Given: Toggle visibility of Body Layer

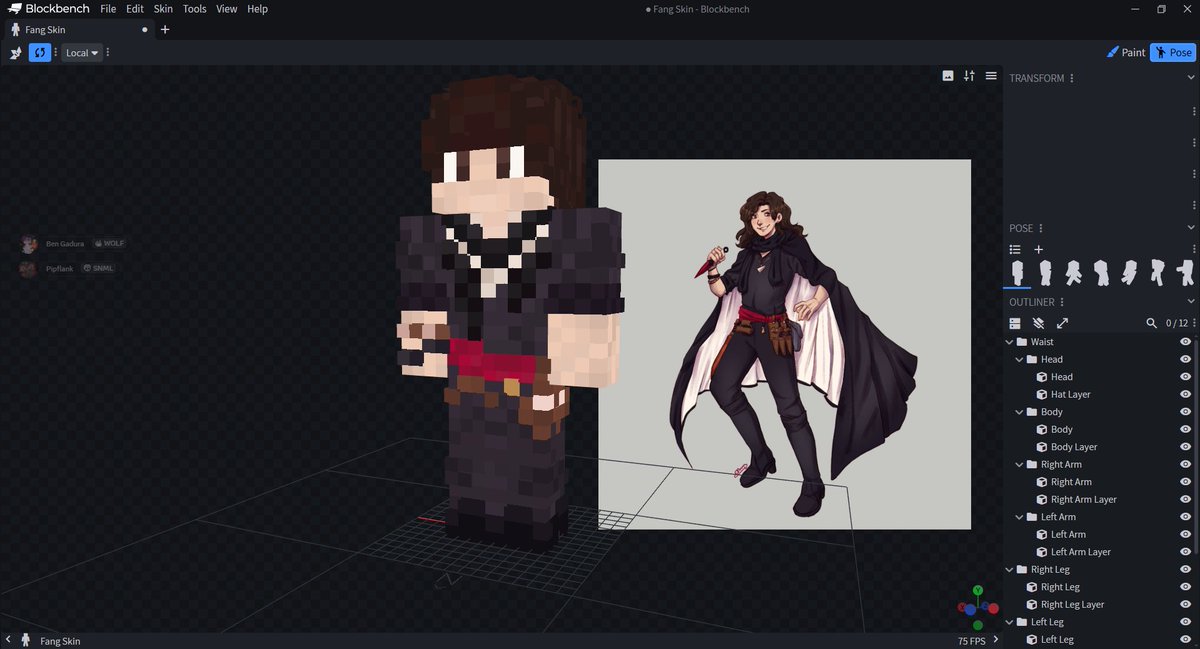Looking at the screenshot, I should pyautogui.click(x=1185, y=447).
